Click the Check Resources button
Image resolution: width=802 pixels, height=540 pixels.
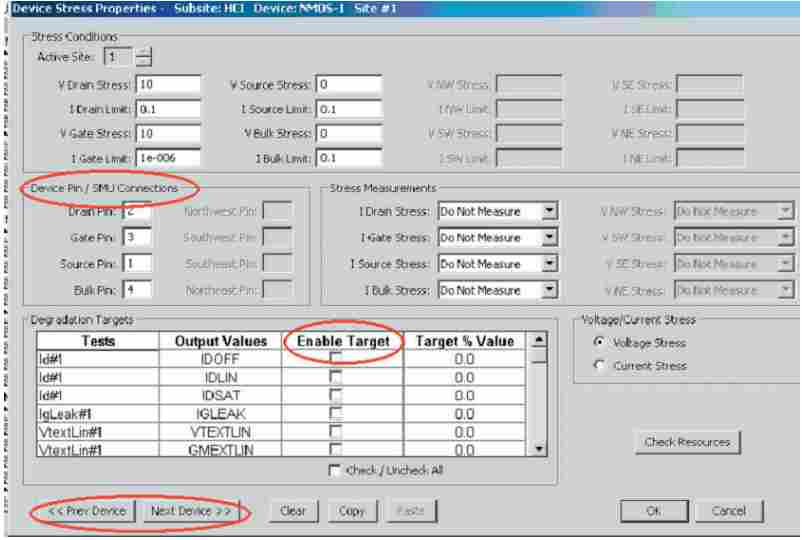click(x=686, y=442)
